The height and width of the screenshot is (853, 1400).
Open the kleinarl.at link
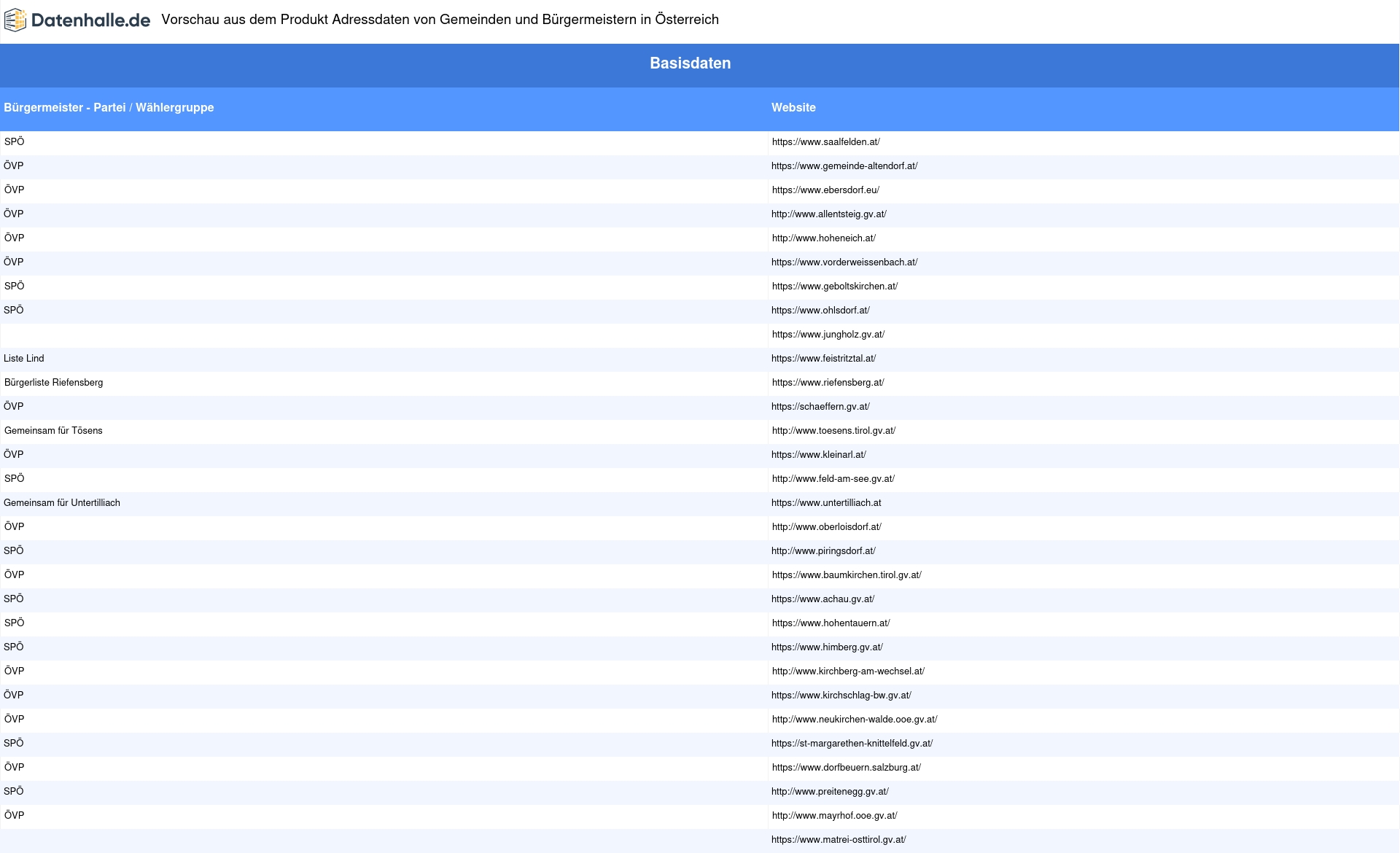click(819, 455)
